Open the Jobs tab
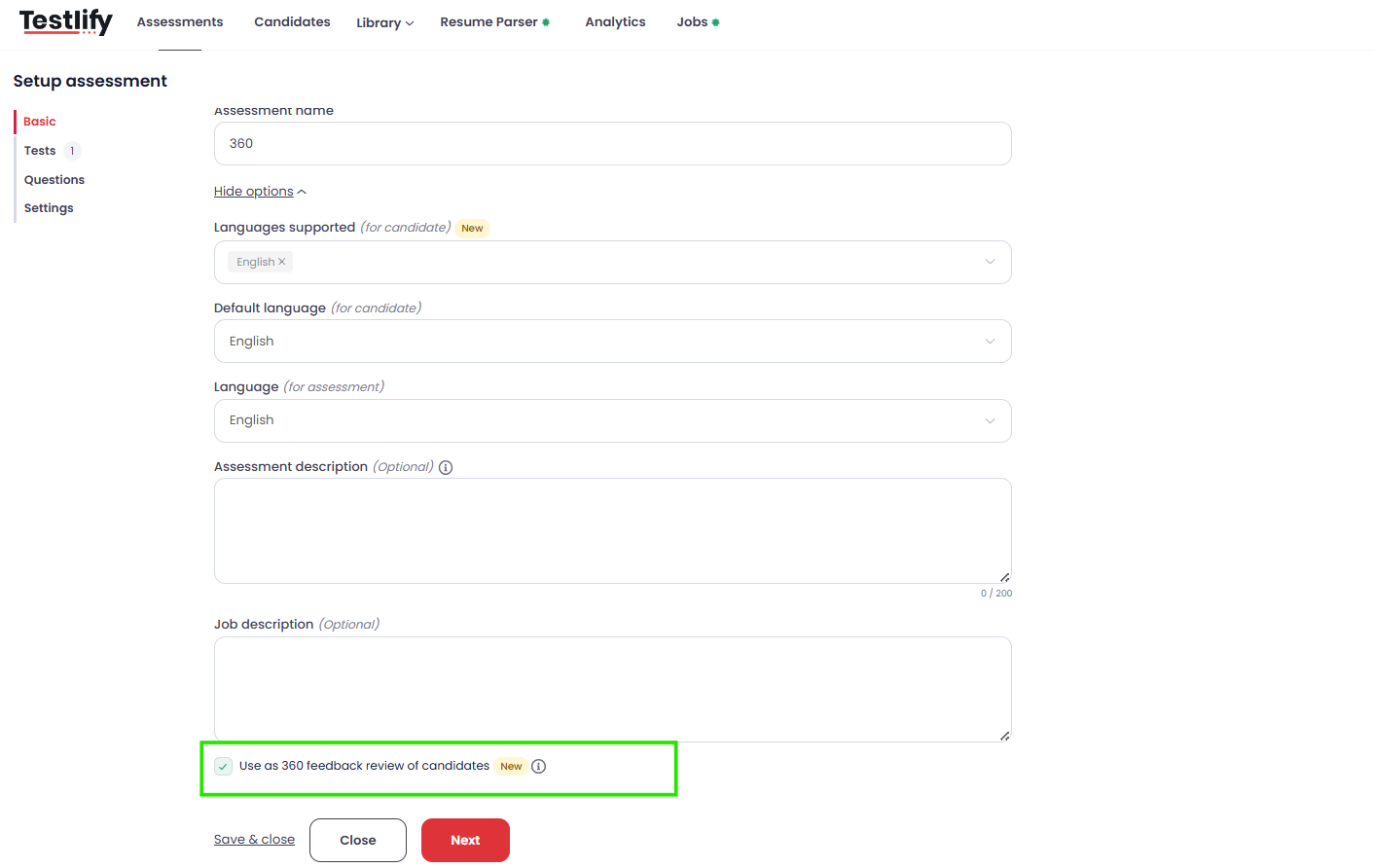 tap(698, 22)
